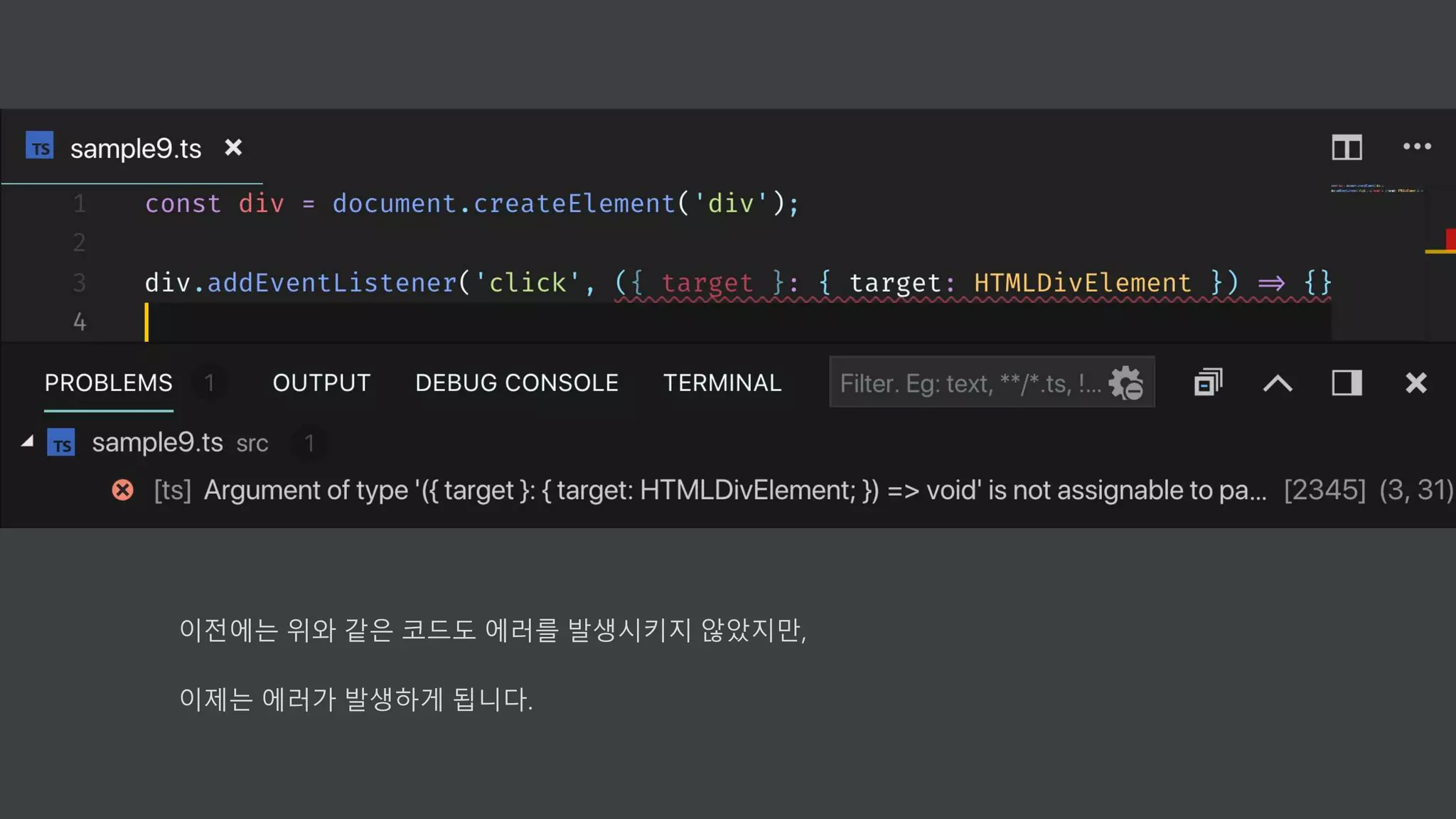Click line number 4 in the gutter
This screenshot has width=1456, height=819.
[x=80, y=322]
